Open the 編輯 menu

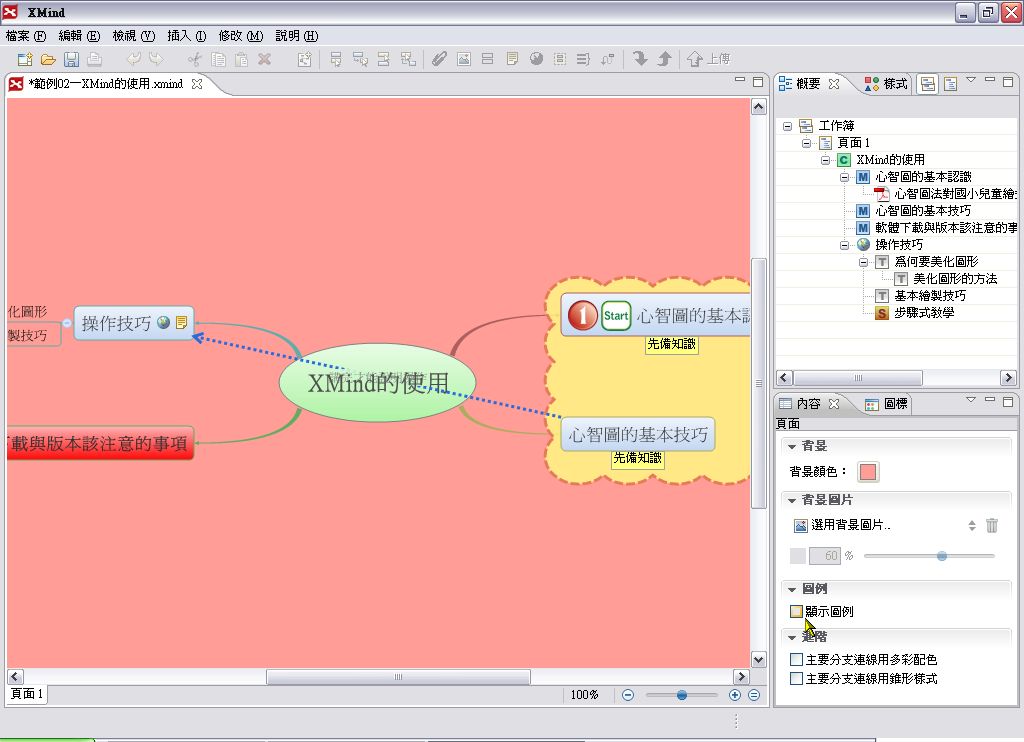coord(79,36)
